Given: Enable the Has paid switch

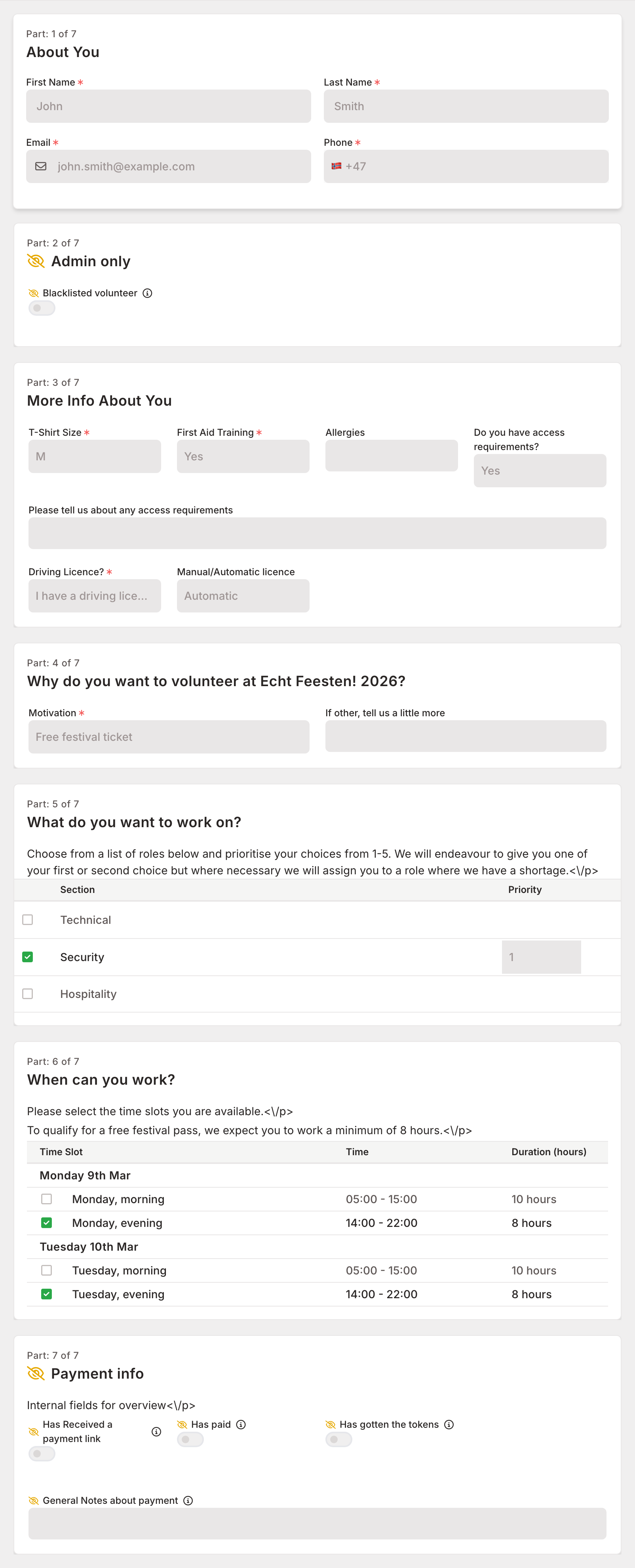Looking at the screenshot, I should coord(190,1440).
